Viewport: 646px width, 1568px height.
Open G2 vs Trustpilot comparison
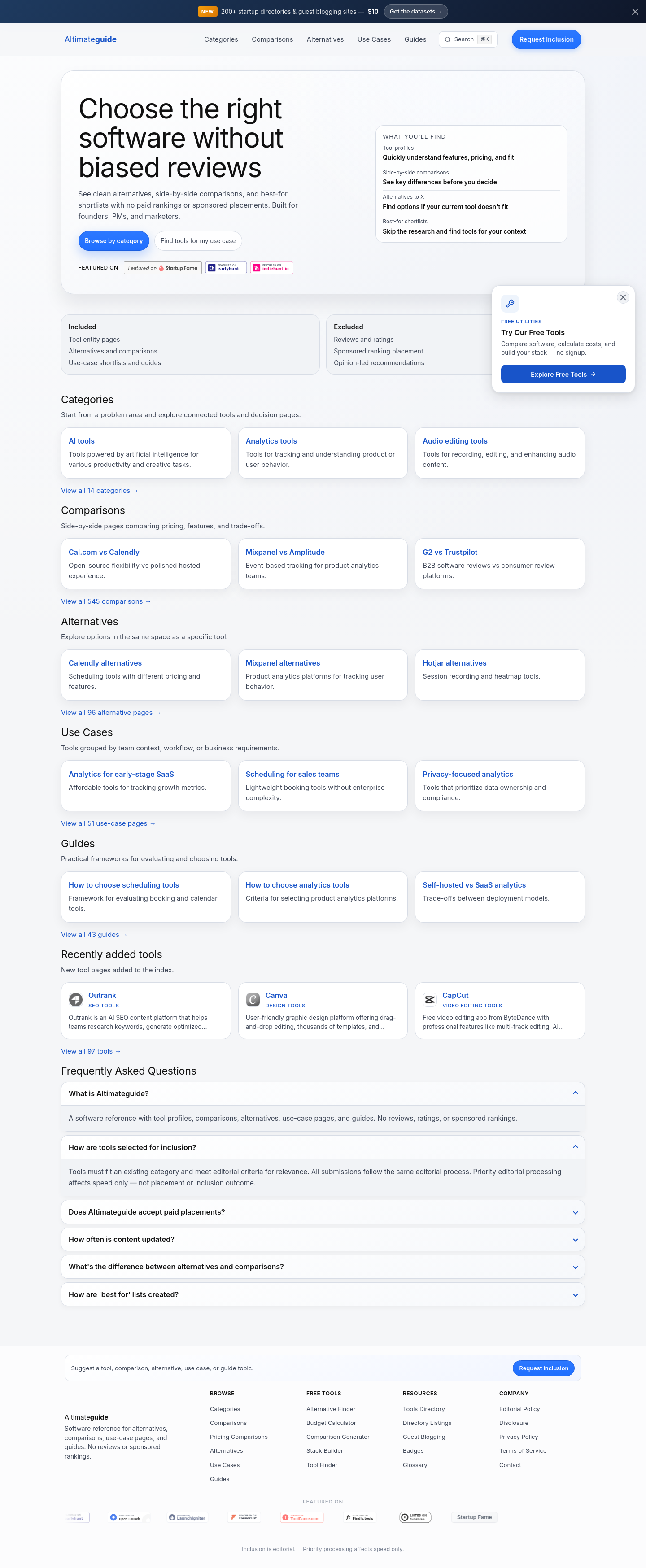[500, 564]
